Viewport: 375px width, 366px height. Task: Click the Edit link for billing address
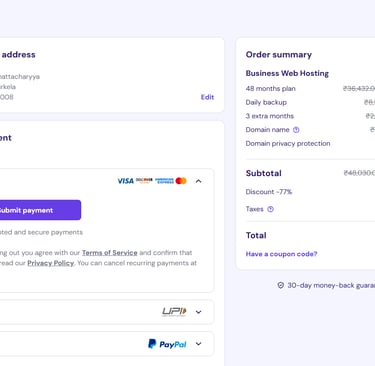click(x=207, y=97)
